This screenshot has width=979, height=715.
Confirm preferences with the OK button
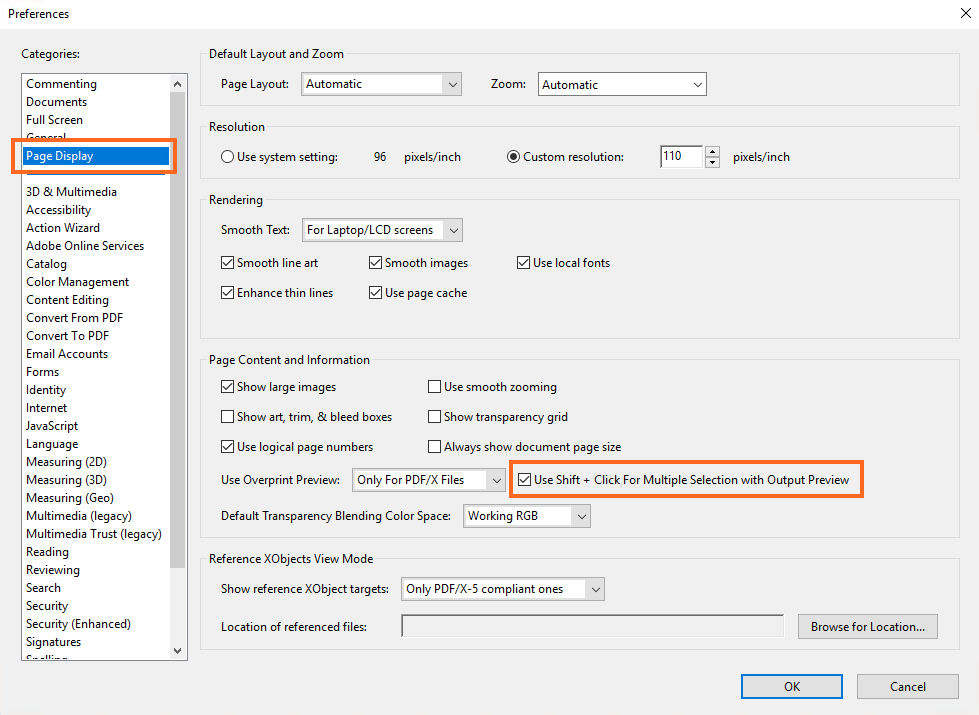(x=791, y=686)
